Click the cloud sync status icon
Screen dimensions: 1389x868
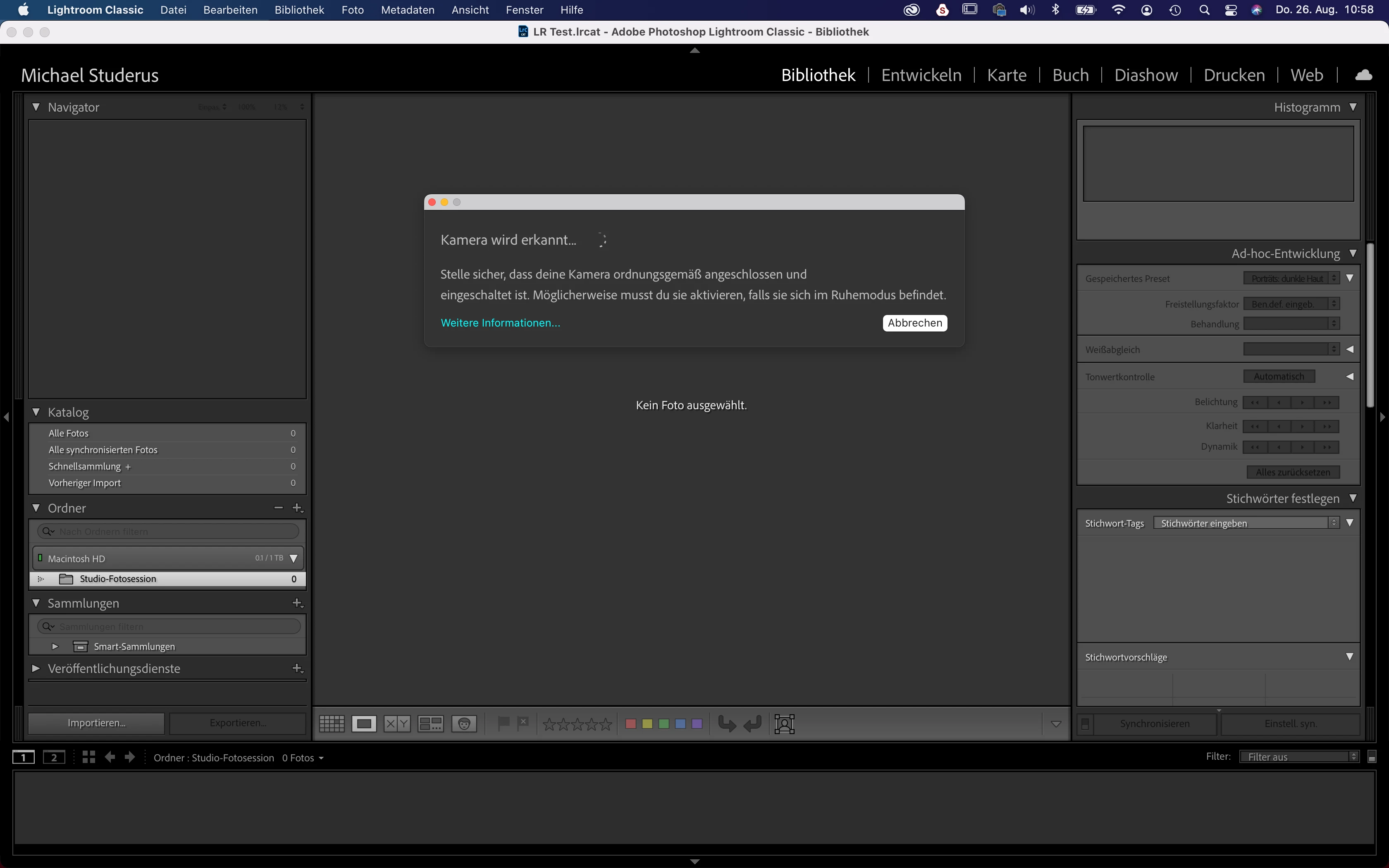point(1363,75)
